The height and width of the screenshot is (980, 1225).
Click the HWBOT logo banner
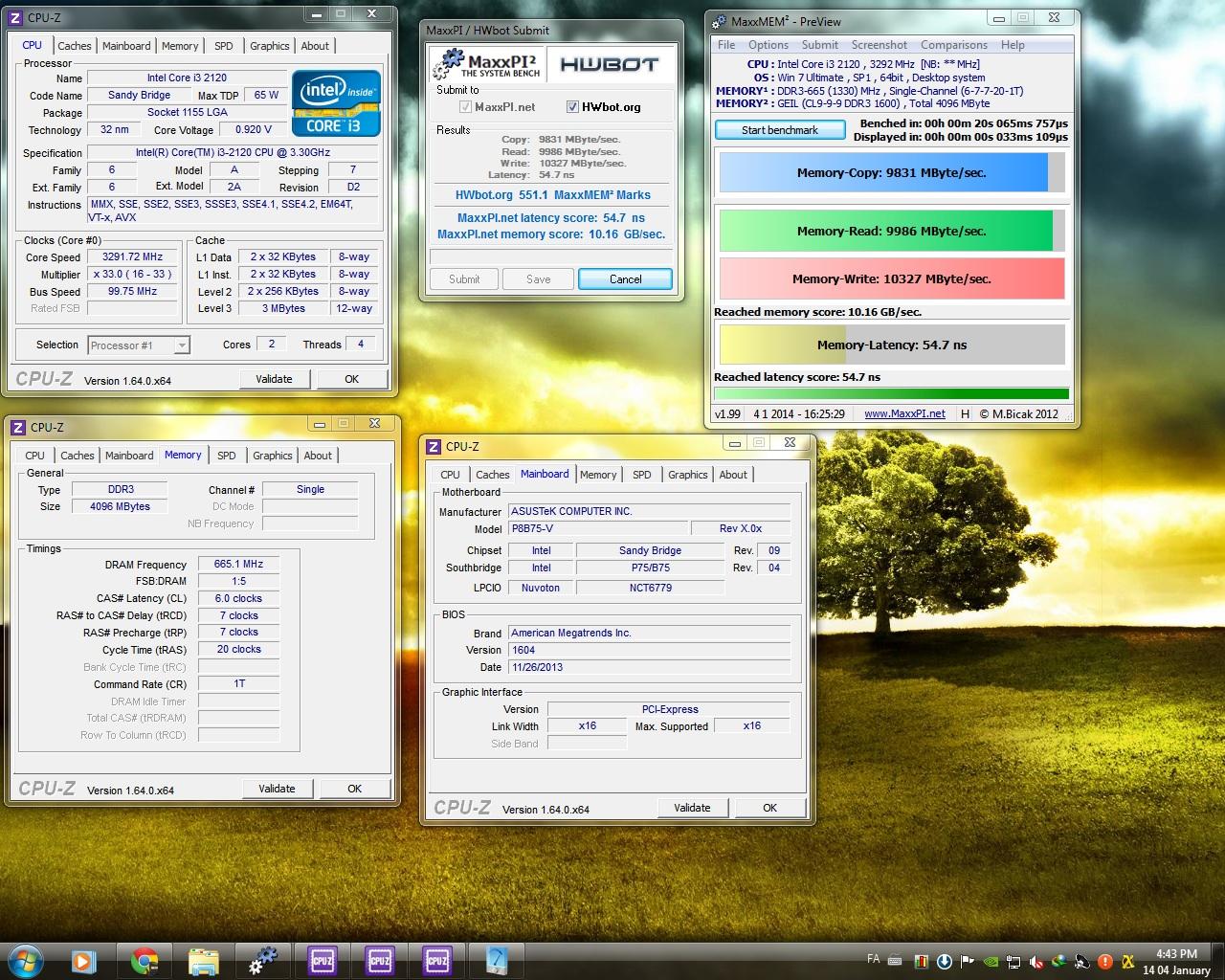click(610, 65)
